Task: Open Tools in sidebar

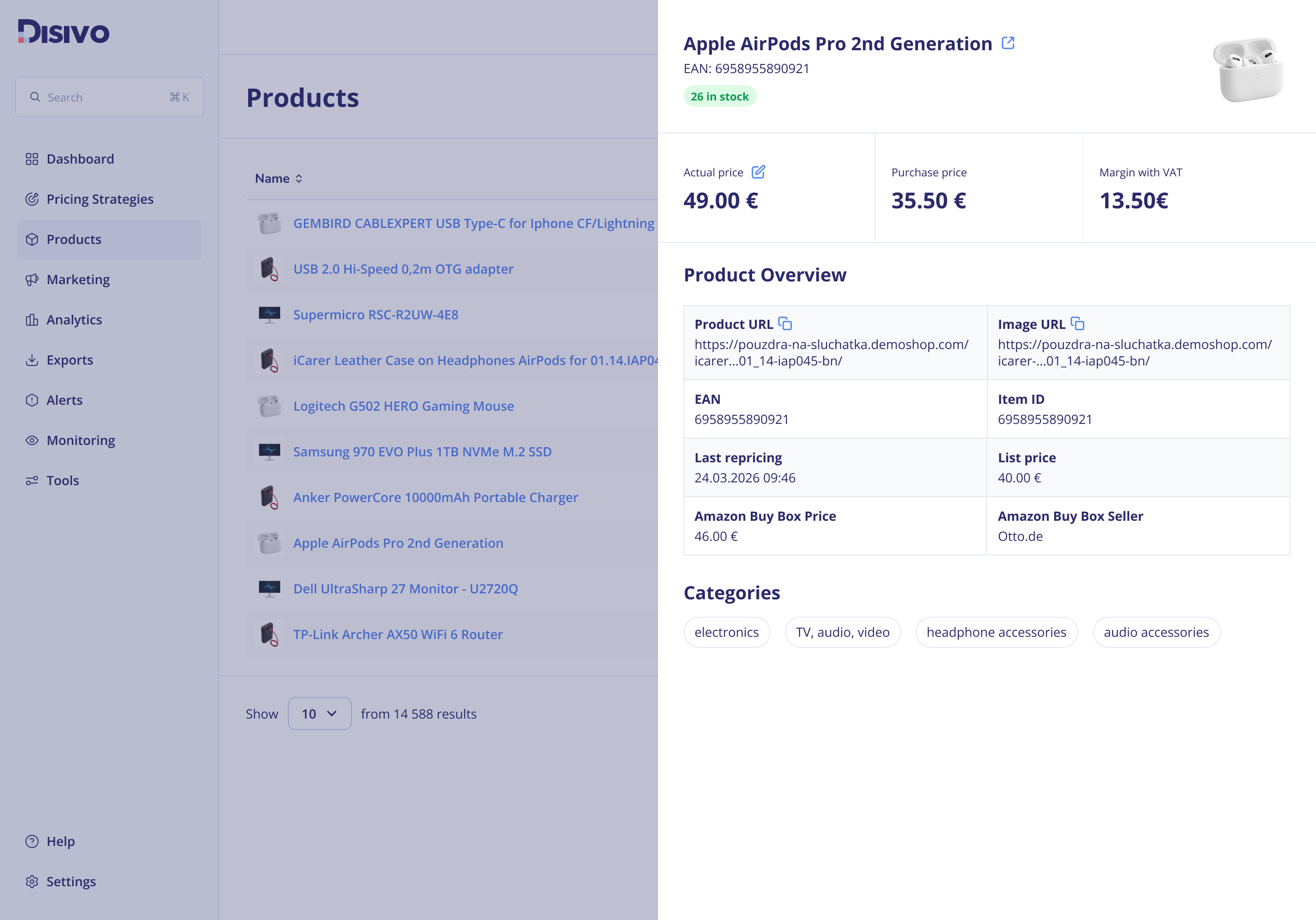Action: point(110,480)
